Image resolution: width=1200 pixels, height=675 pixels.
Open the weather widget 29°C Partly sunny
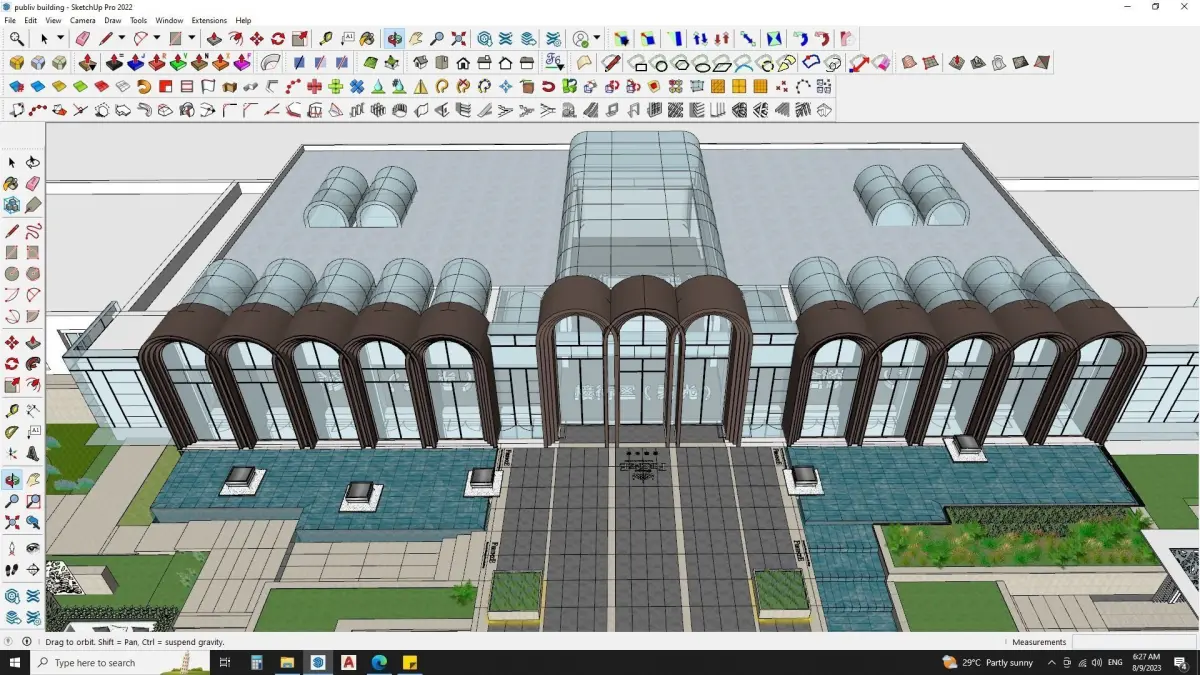988,662
